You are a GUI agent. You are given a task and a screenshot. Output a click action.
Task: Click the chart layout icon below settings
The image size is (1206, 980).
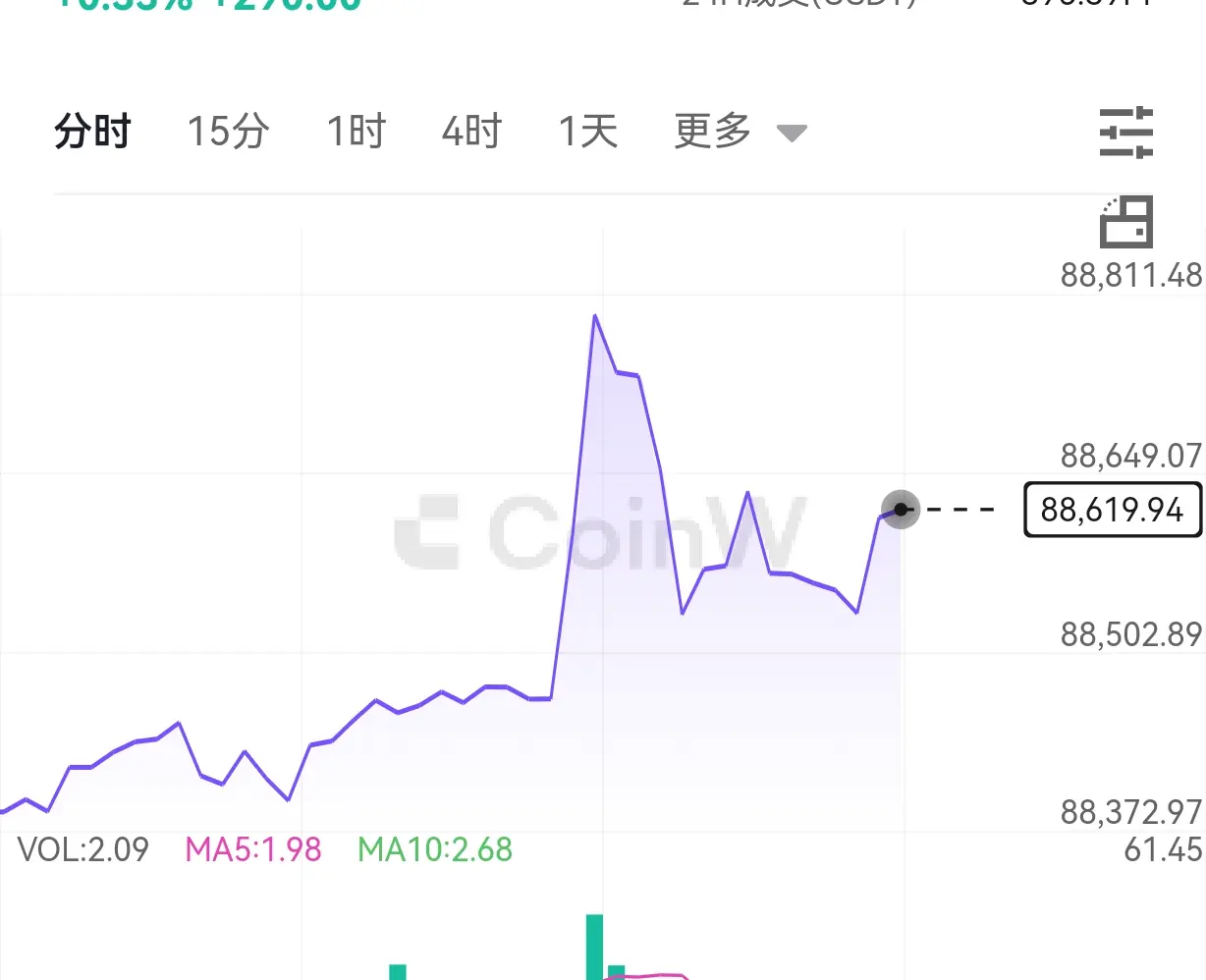[1126, 222]
